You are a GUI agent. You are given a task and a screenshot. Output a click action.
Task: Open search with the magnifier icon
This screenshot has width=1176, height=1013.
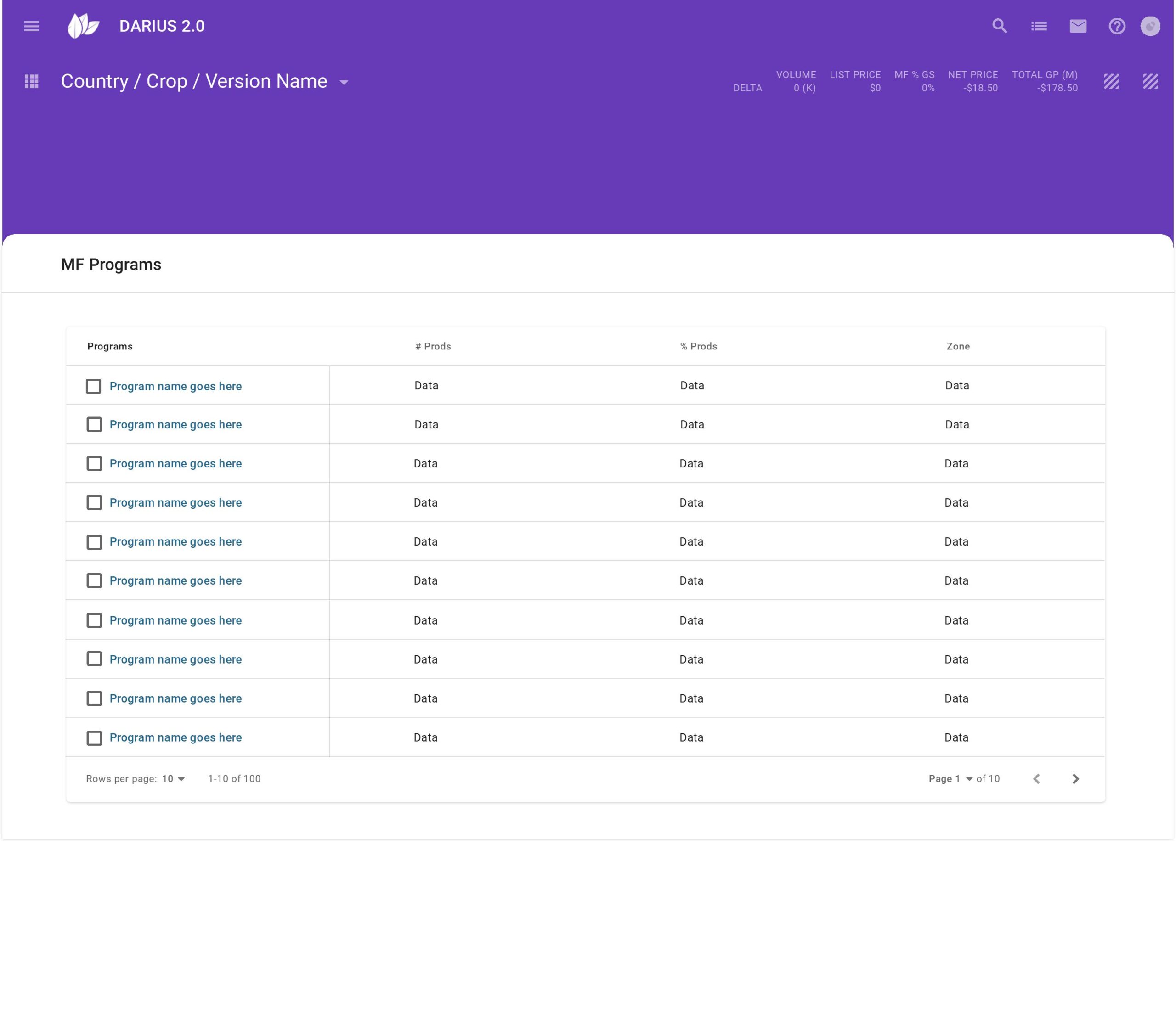pyautogui.click(x=1000, y=26)
